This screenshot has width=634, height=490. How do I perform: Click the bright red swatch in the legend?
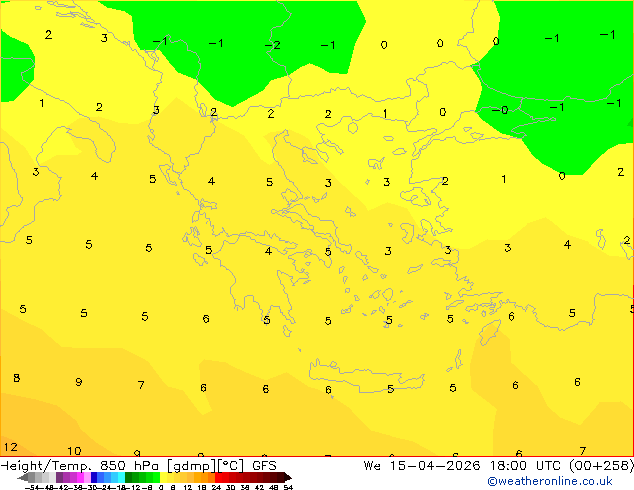(218, 477)
